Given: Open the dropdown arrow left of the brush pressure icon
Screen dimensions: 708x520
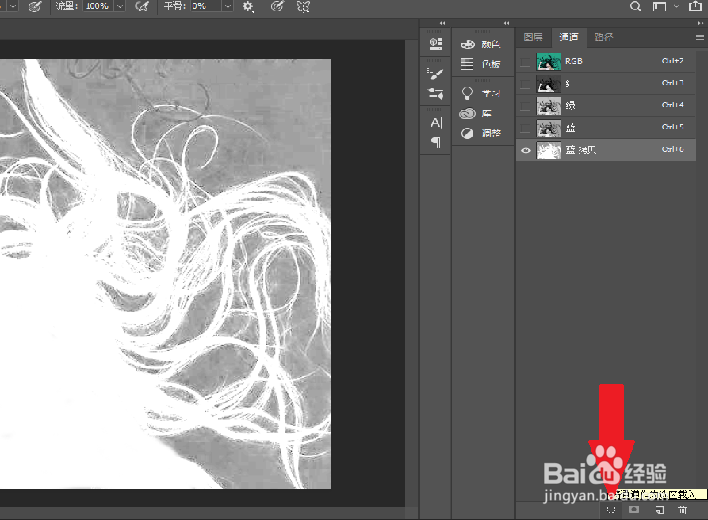Looking at the screenshot, I should tap(13, 6).
